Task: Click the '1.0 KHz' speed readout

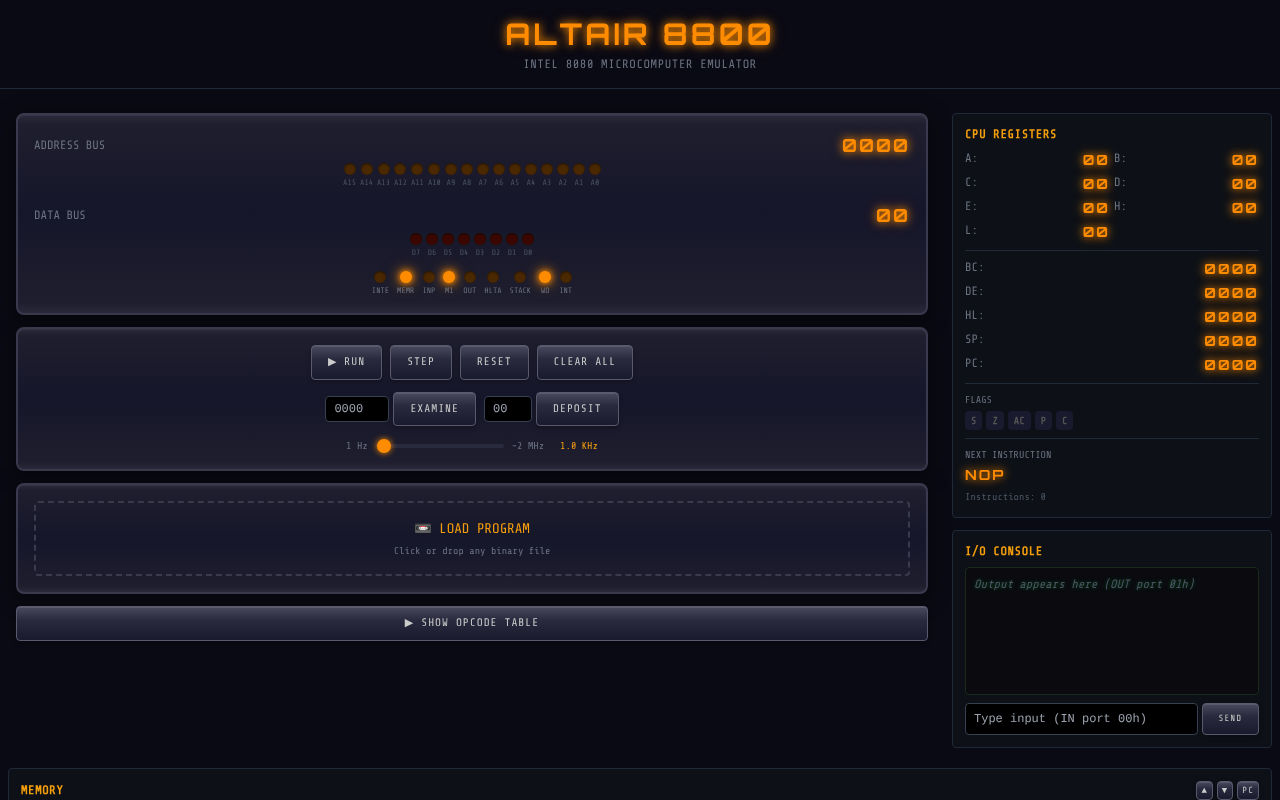Action: [579, 447]
